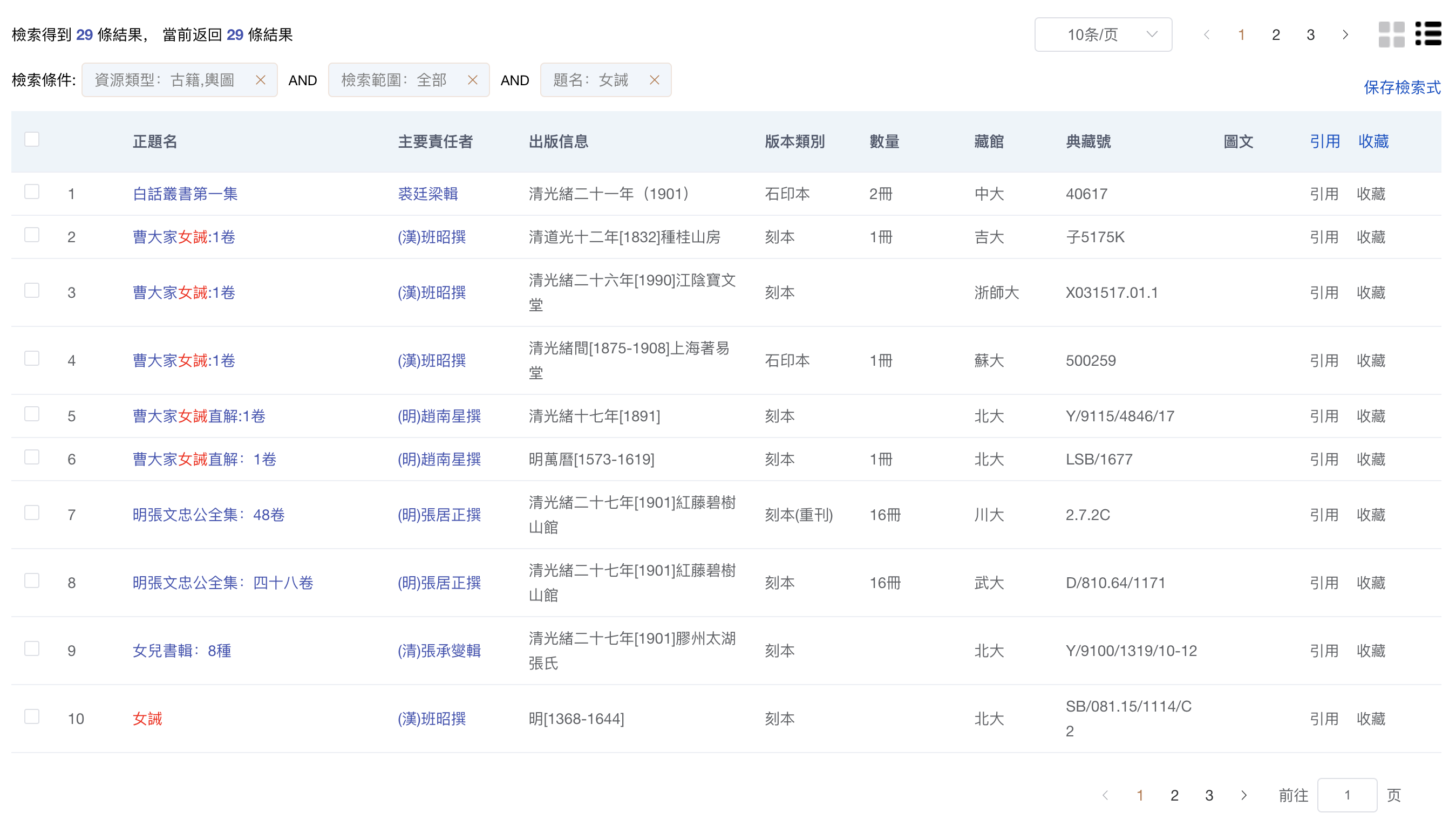Click call number LSB/1677

coord(1099,459)
